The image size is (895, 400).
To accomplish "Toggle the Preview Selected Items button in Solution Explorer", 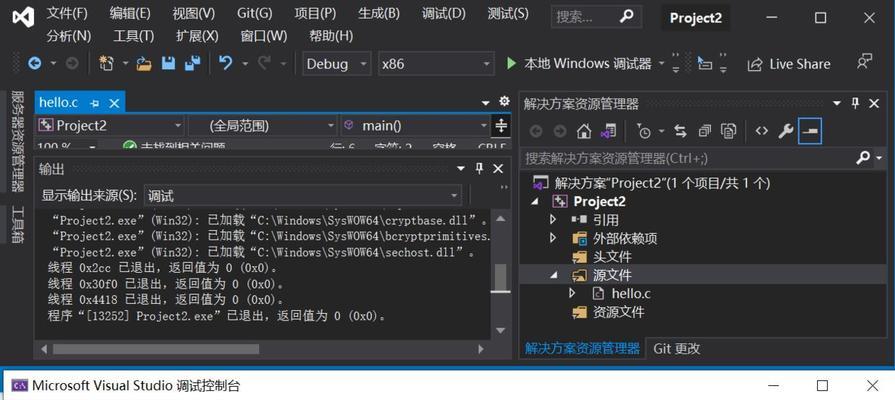I will coord(810,132).
